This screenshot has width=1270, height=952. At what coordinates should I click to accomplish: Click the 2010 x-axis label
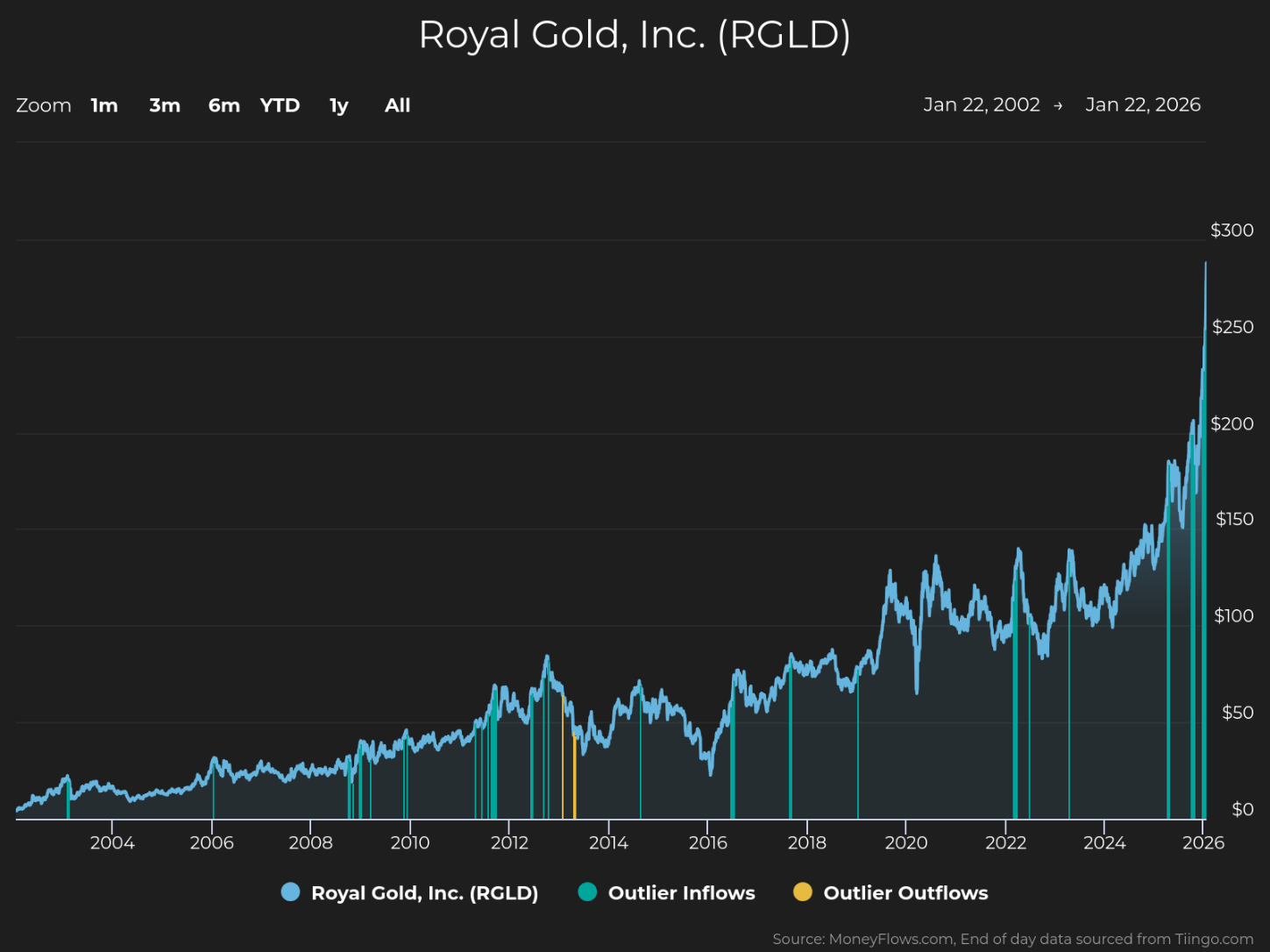pos(410,842)
